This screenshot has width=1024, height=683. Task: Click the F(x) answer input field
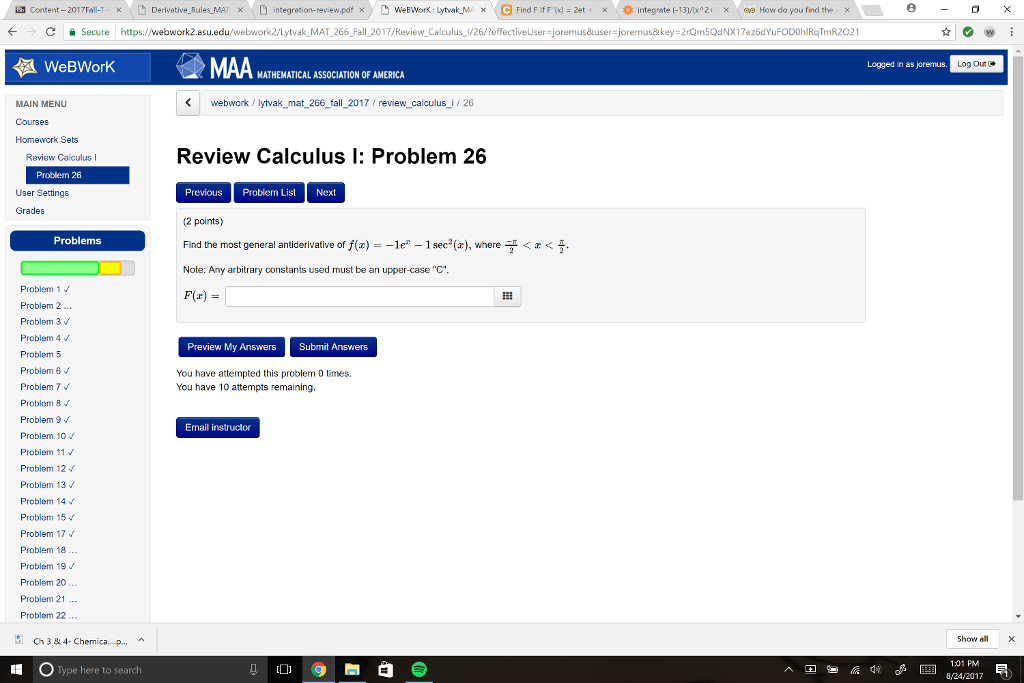point(360,296)
